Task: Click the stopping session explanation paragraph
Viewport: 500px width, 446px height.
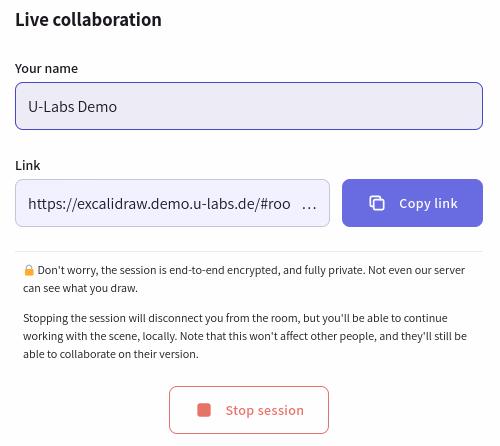Action: click(245, 336)
